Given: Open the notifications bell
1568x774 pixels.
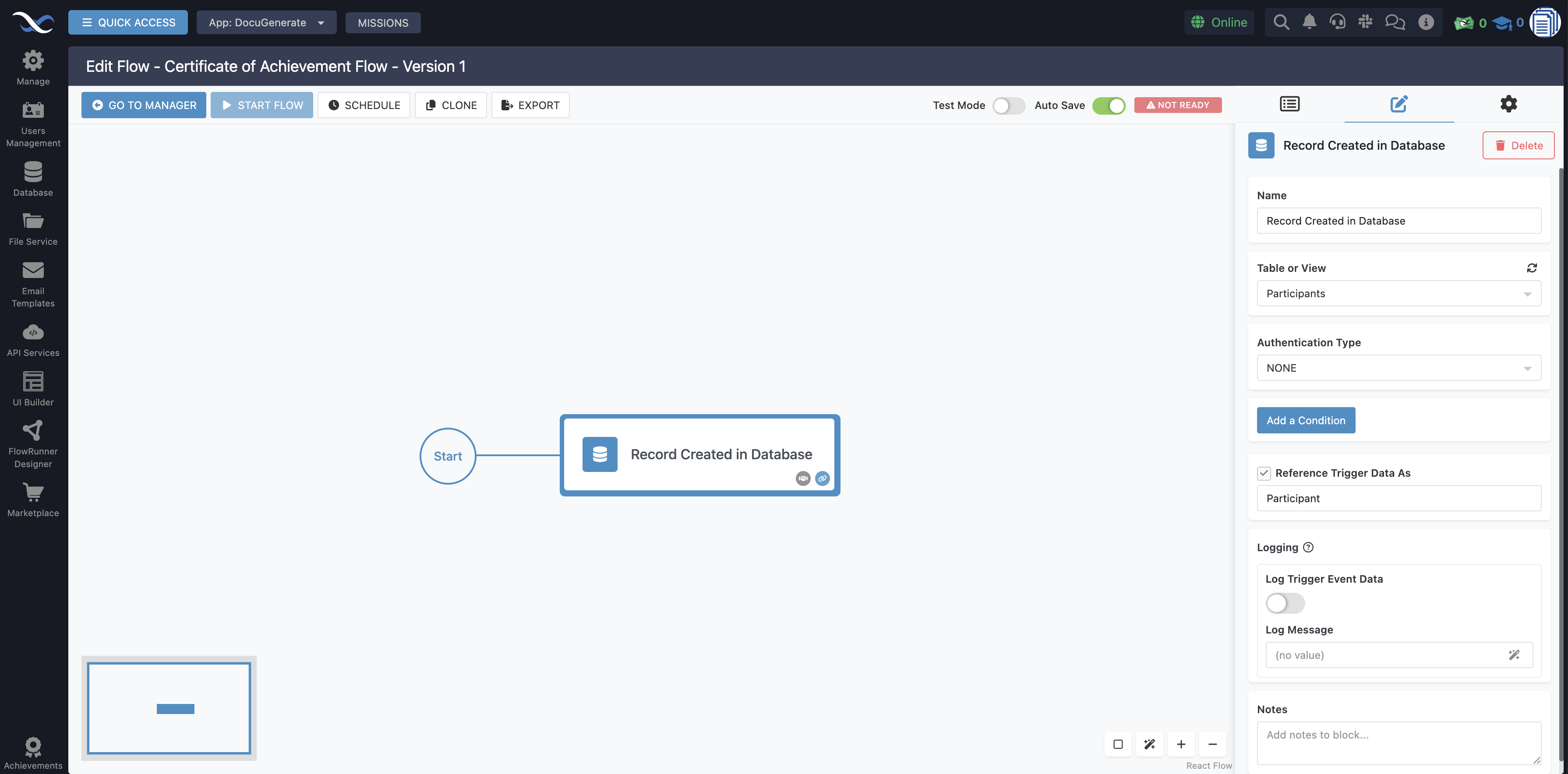Looking at the screenshot, I should tap(1309, 22).
